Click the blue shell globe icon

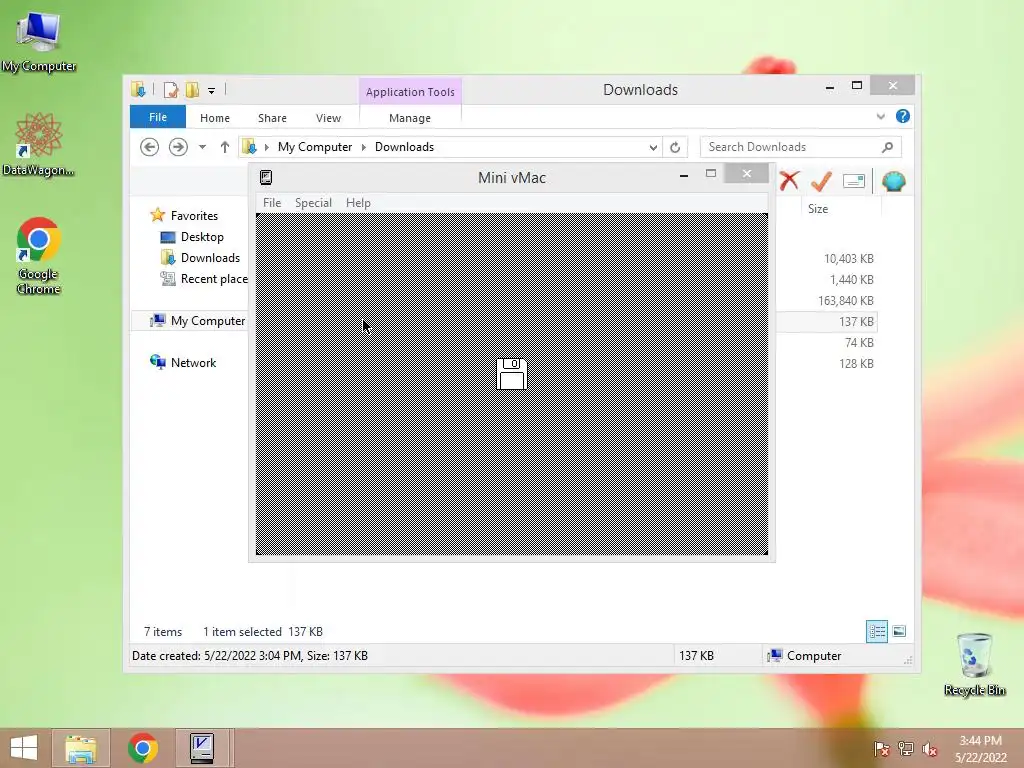893,181
